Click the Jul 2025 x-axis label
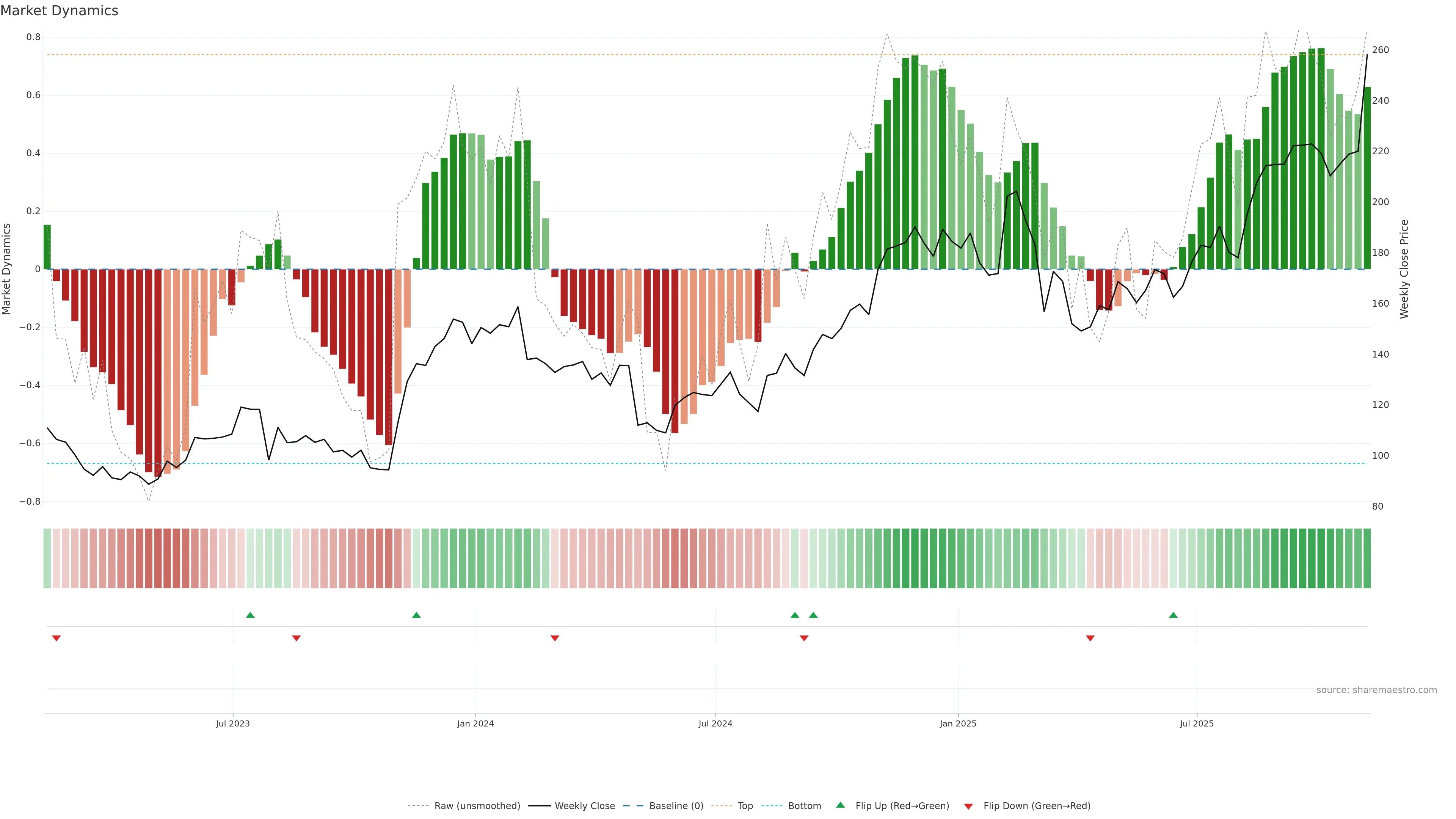This screenshot has width=1456, height=819. [1197, 723]
